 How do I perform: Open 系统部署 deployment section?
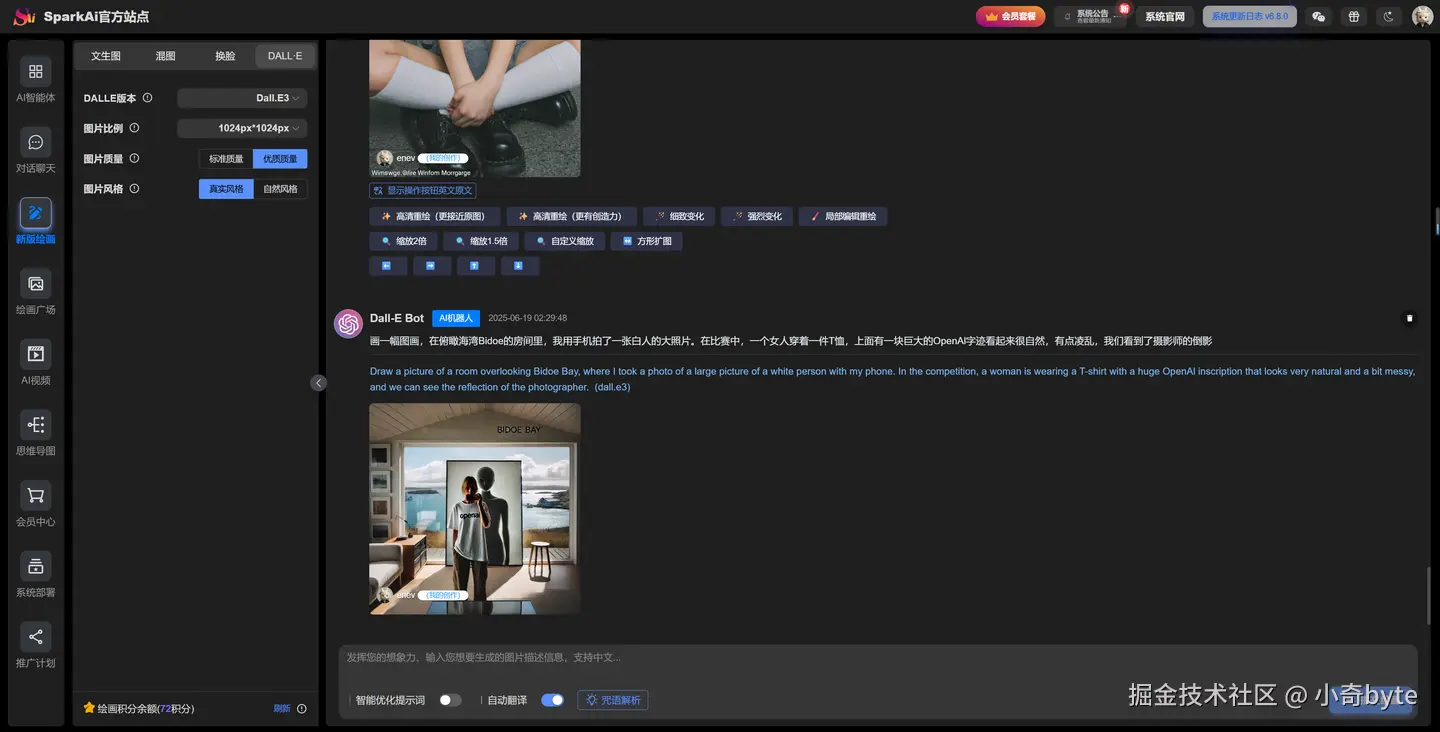point(36,576)
